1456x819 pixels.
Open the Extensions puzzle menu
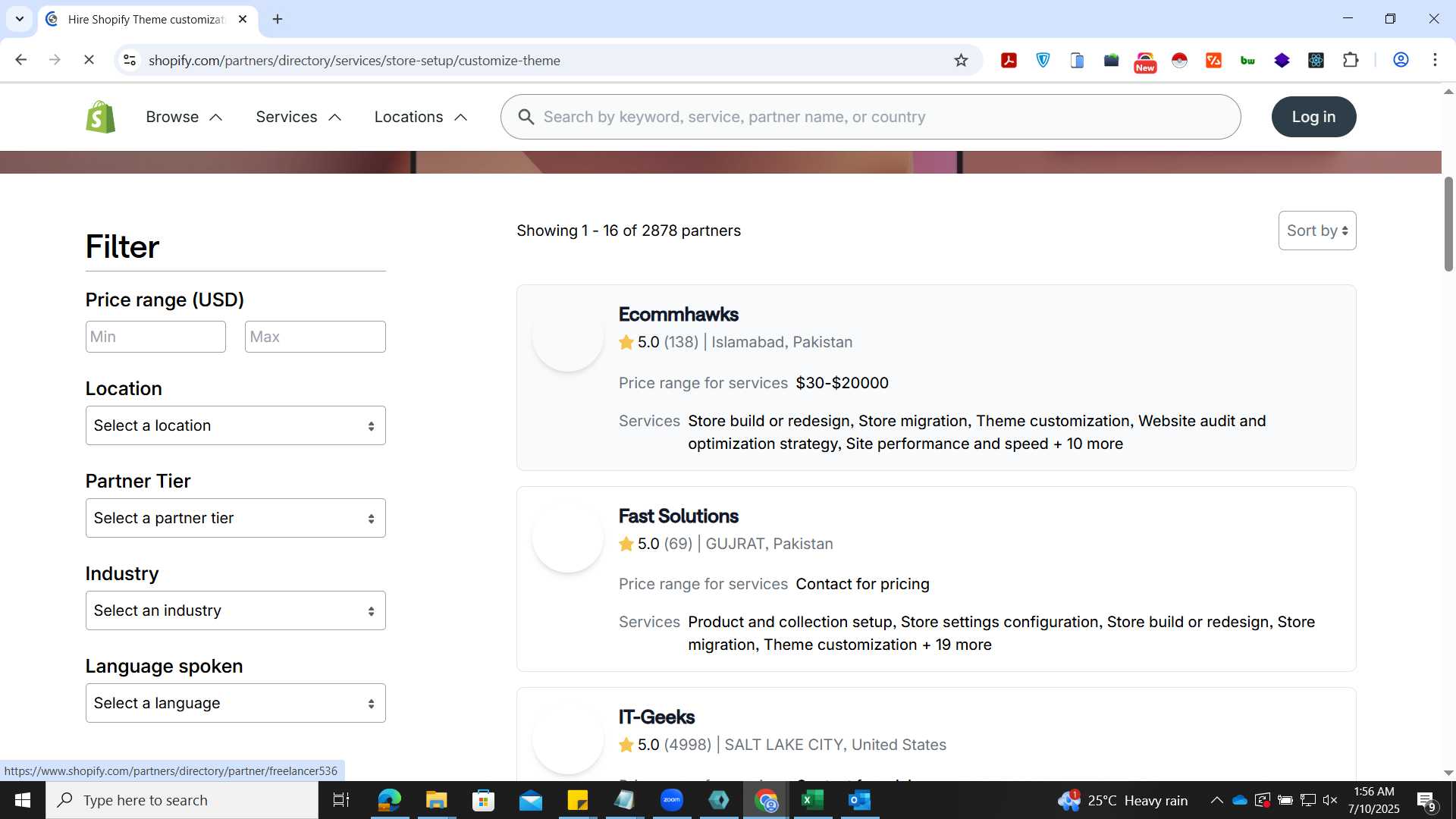pyautogui.click(x=1351, y=61)
